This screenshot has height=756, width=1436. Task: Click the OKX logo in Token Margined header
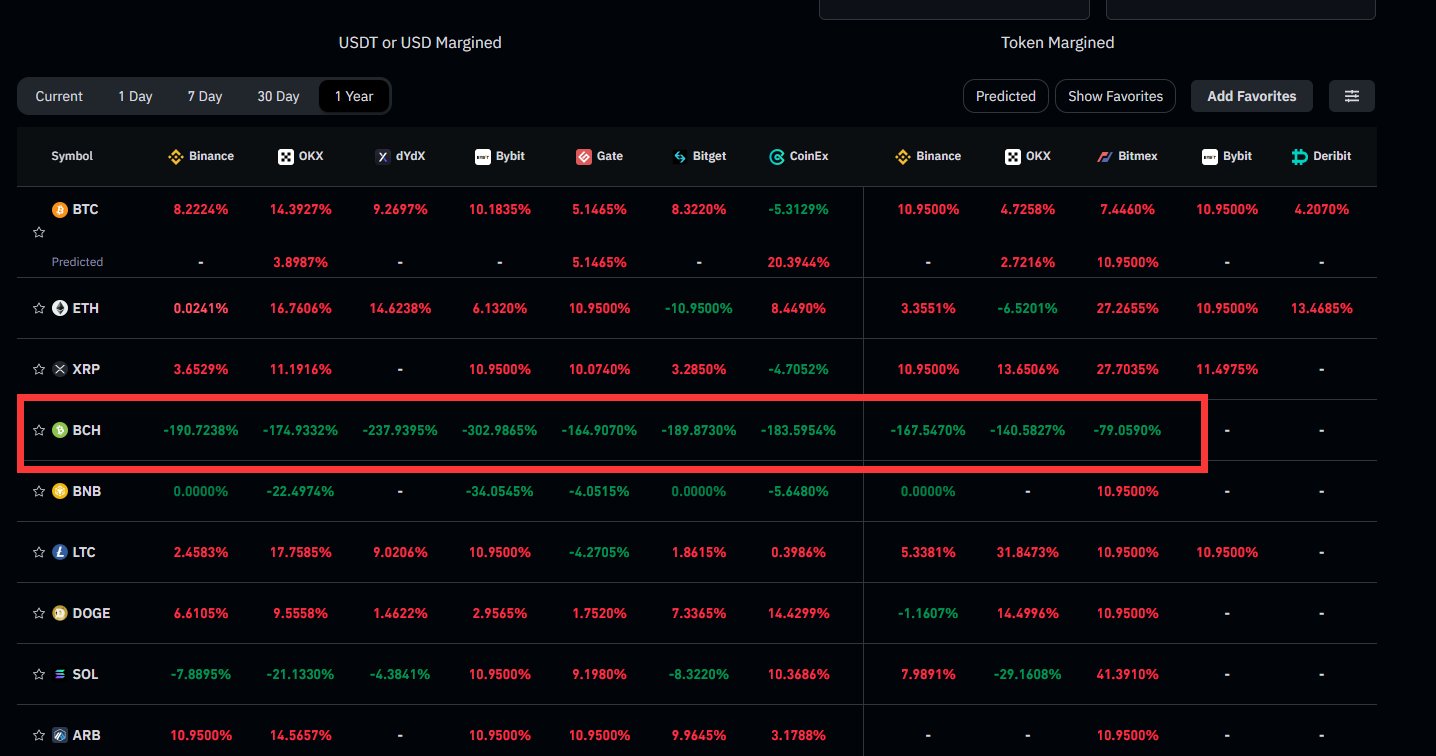(x=1013, y=156)
